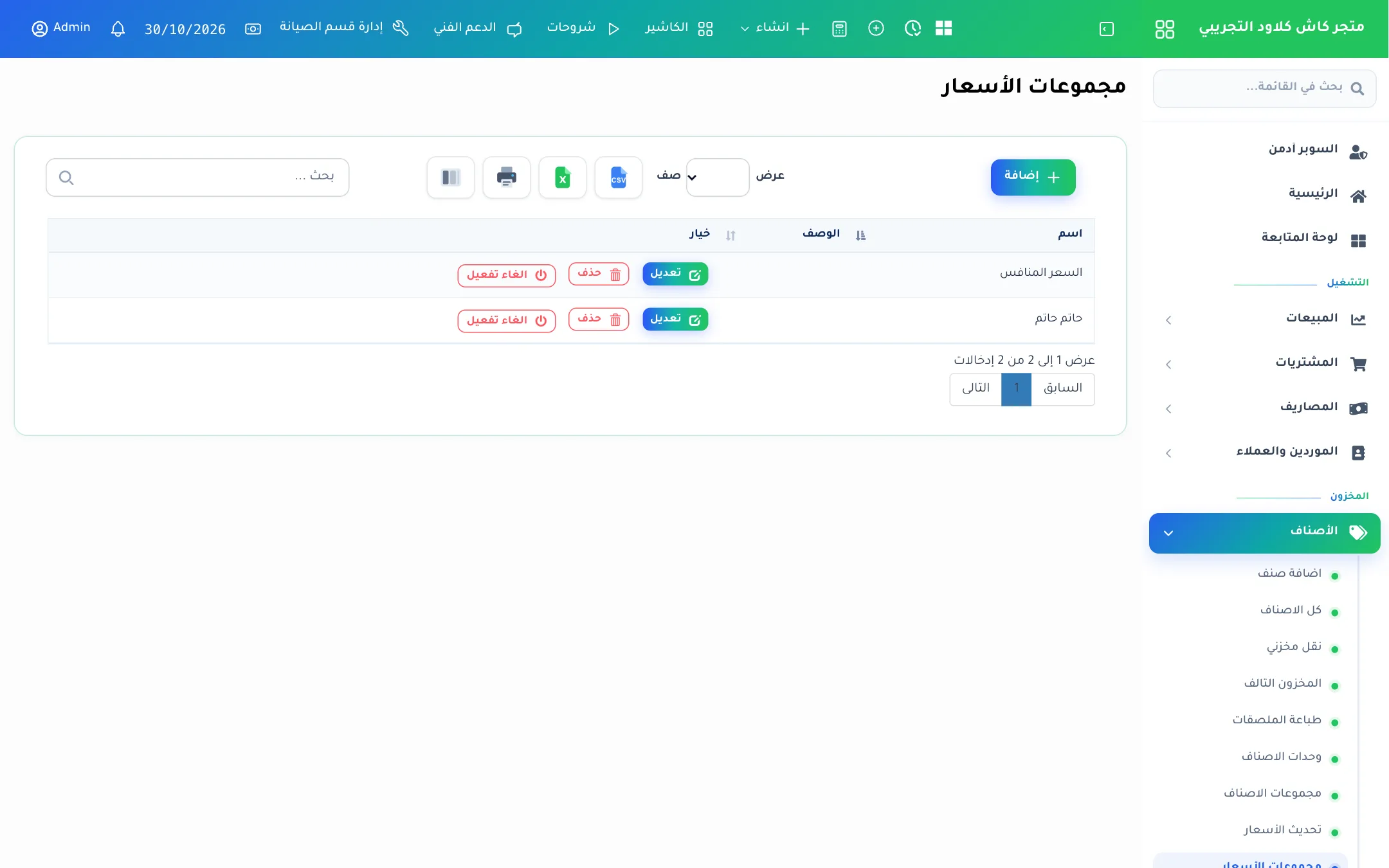Open نقل مخزني in sidebar

[x=1294, y=647]
